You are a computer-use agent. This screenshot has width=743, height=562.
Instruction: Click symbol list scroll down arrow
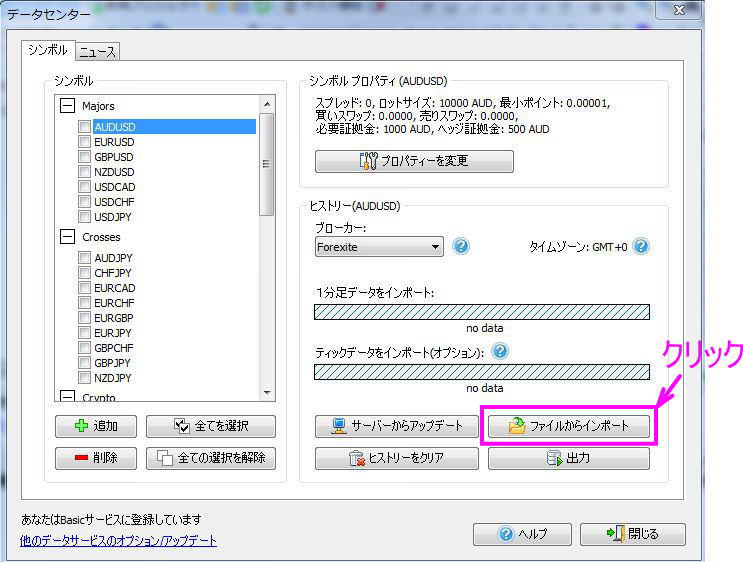click(x=267, y=393)
